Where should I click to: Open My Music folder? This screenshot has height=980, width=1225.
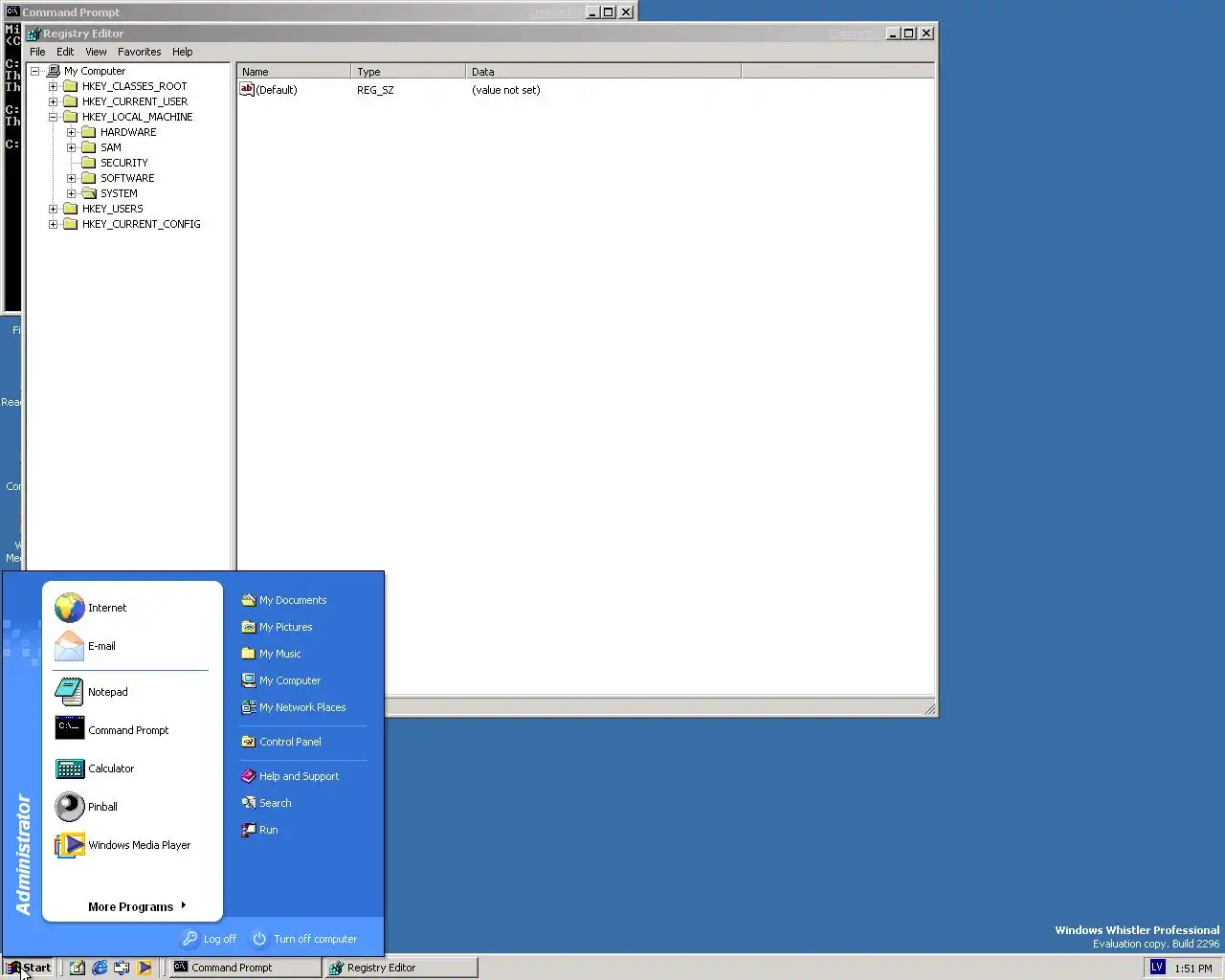pos(272,654)
